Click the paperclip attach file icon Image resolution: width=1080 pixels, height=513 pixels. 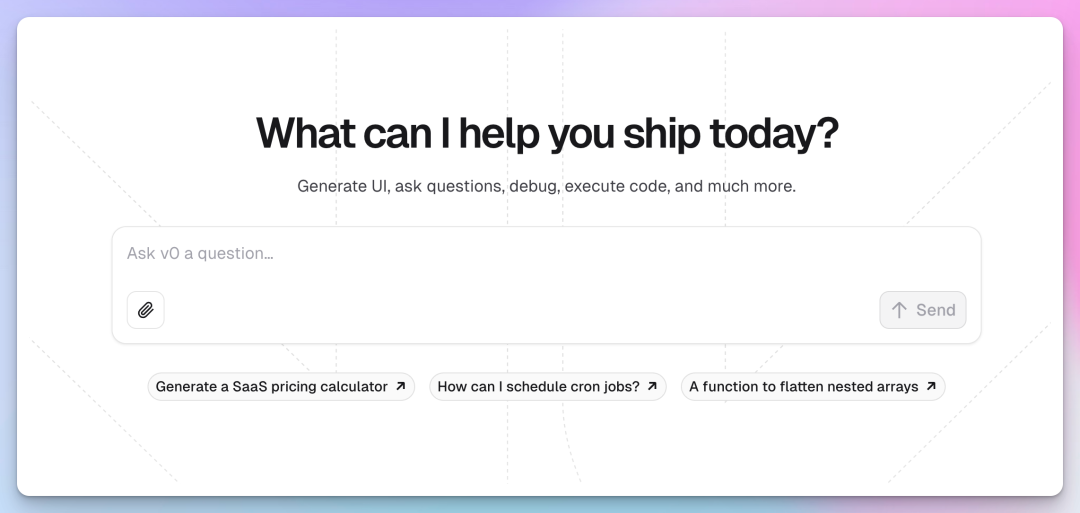[145, 310]
